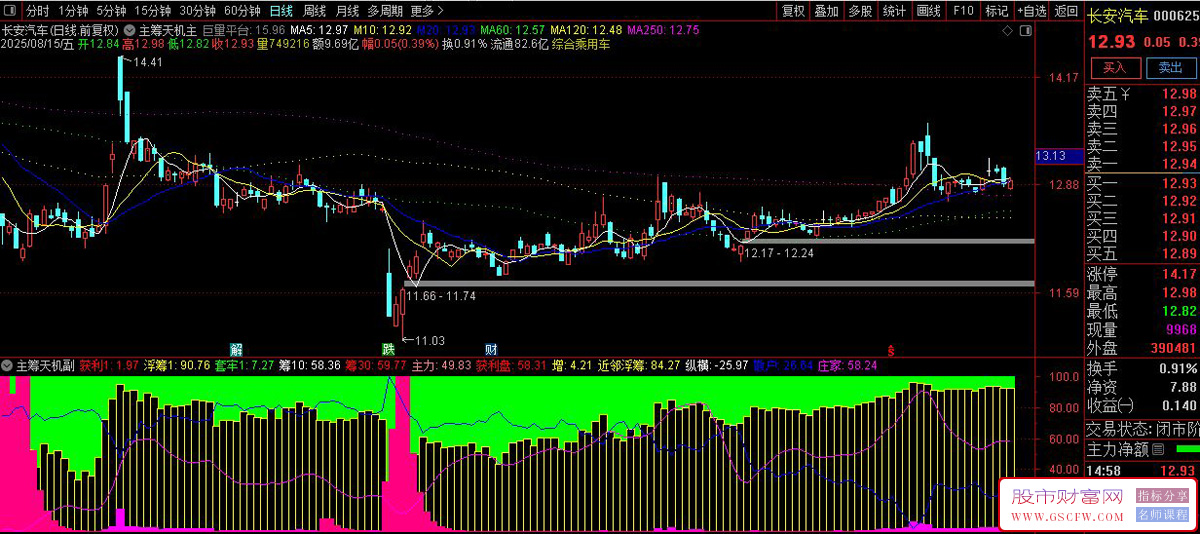Click the red § marker on the time axis
This screenshot has width=1200, height=534.
pos(890,350)
